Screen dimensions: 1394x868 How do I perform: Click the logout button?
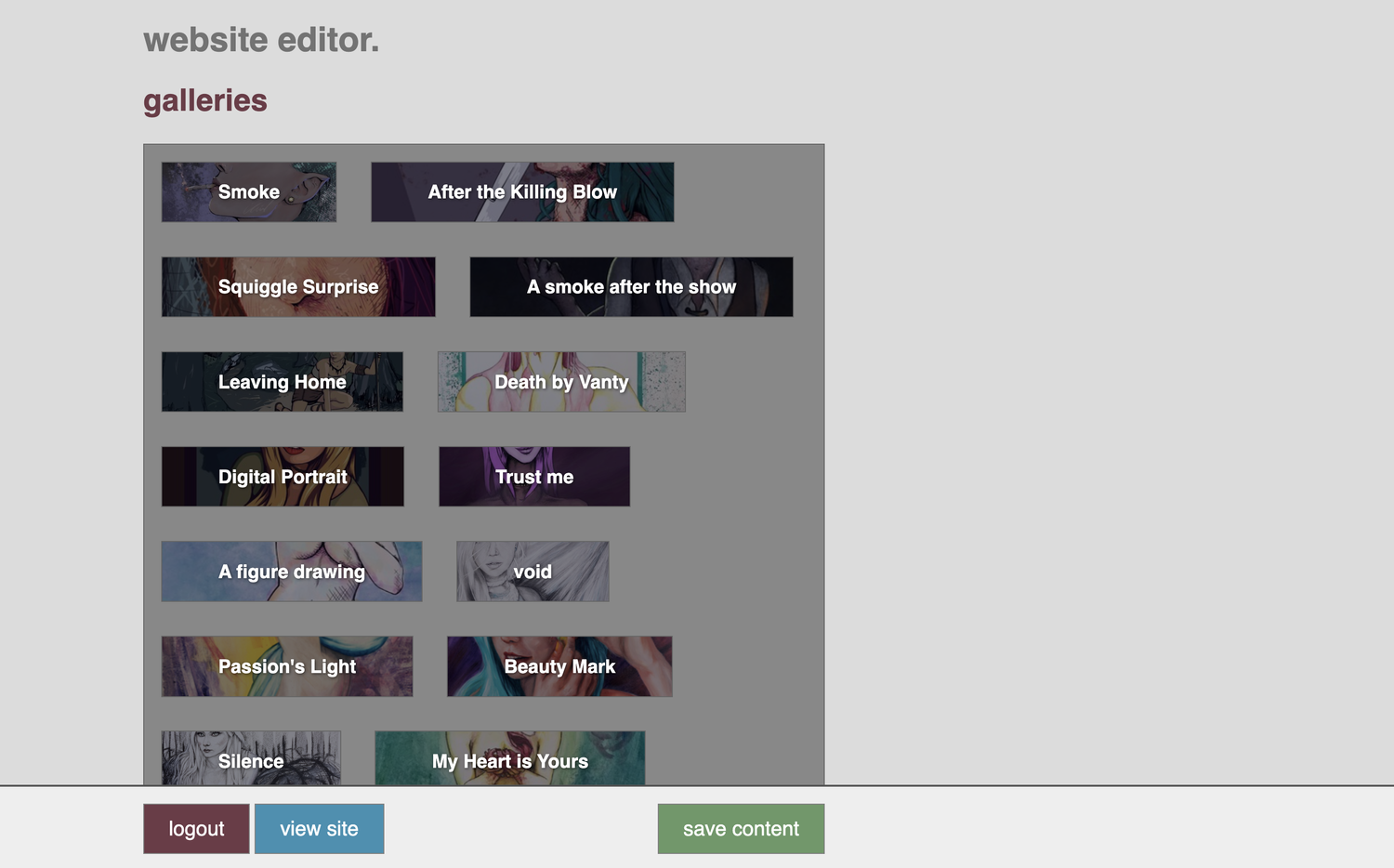coord(196,828)
